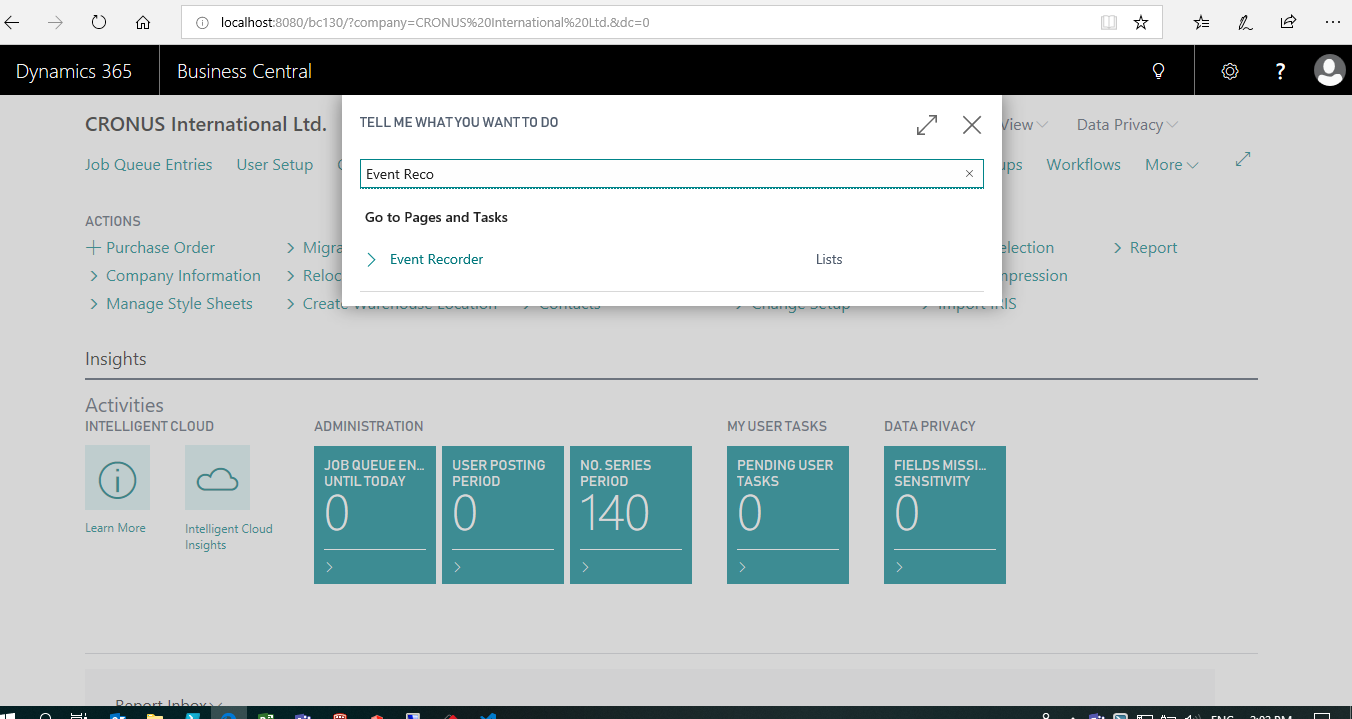The image size is (1352, 719).
Task: Click the Intelligent Cloud Insights cloud icon
Action: click(217, 478)
